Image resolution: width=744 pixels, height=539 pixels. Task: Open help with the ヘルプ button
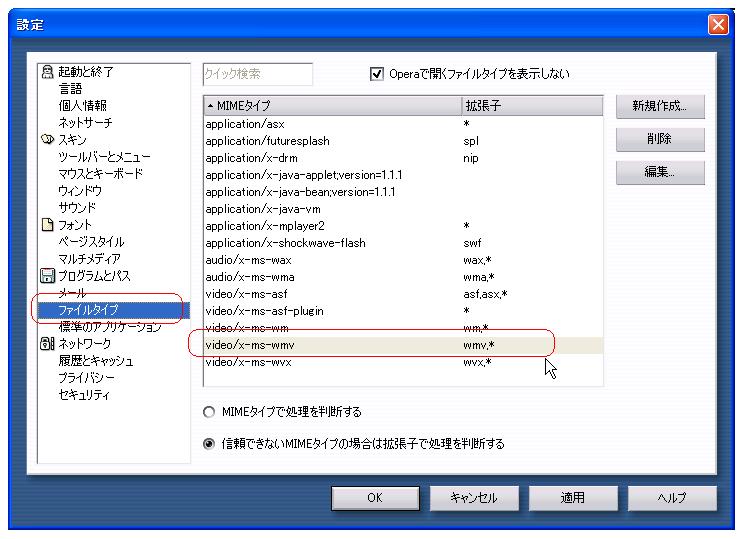[x=672, y=498]
